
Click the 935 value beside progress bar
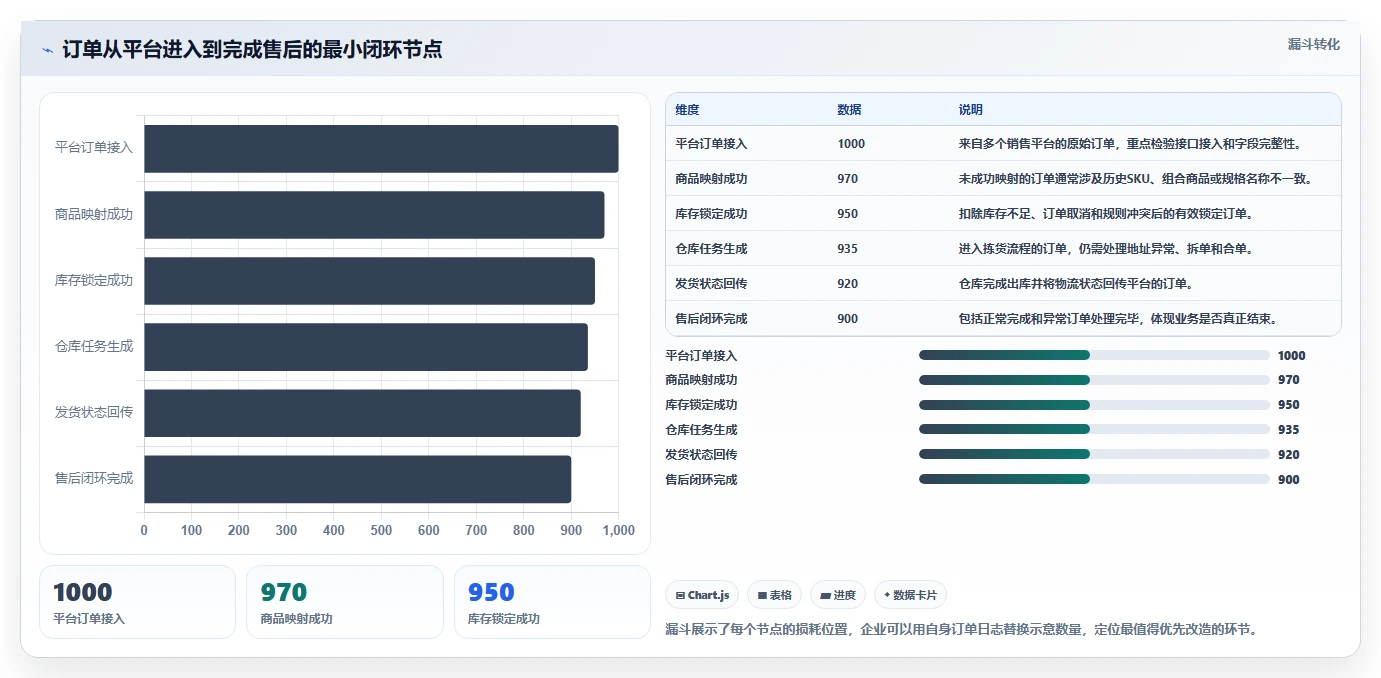(x=1289, y=430)
